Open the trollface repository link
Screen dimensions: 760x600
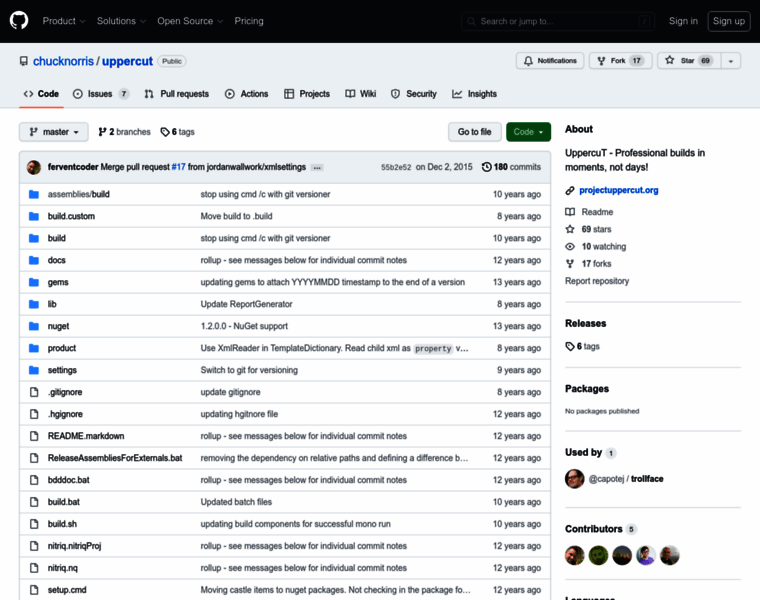[x=647, y=479]
